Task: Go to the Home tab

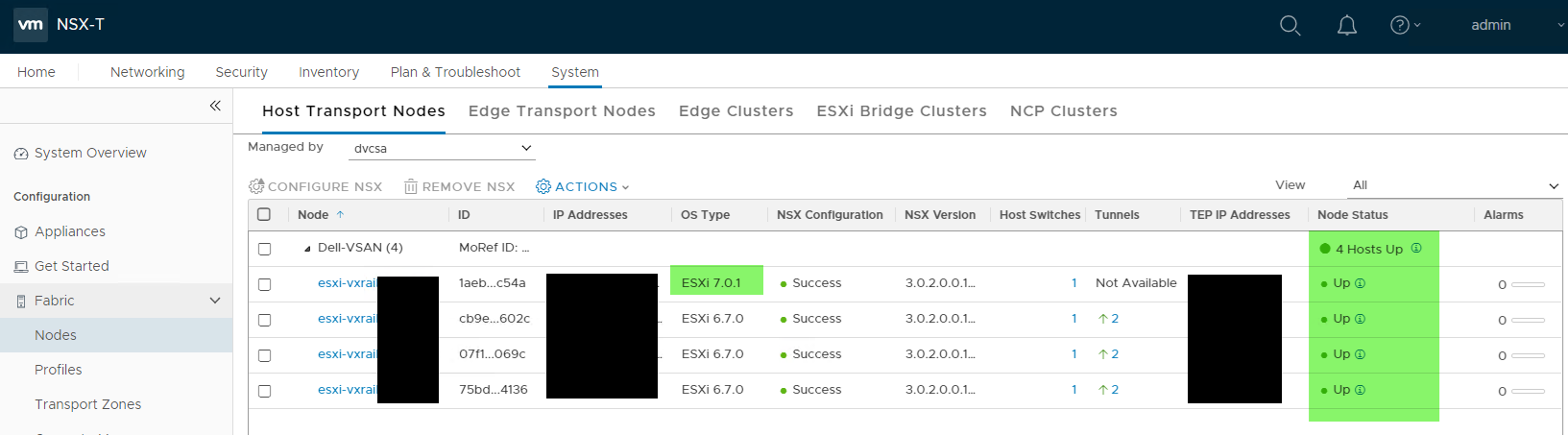Action: pyautogui.click(x=36, y=72)
